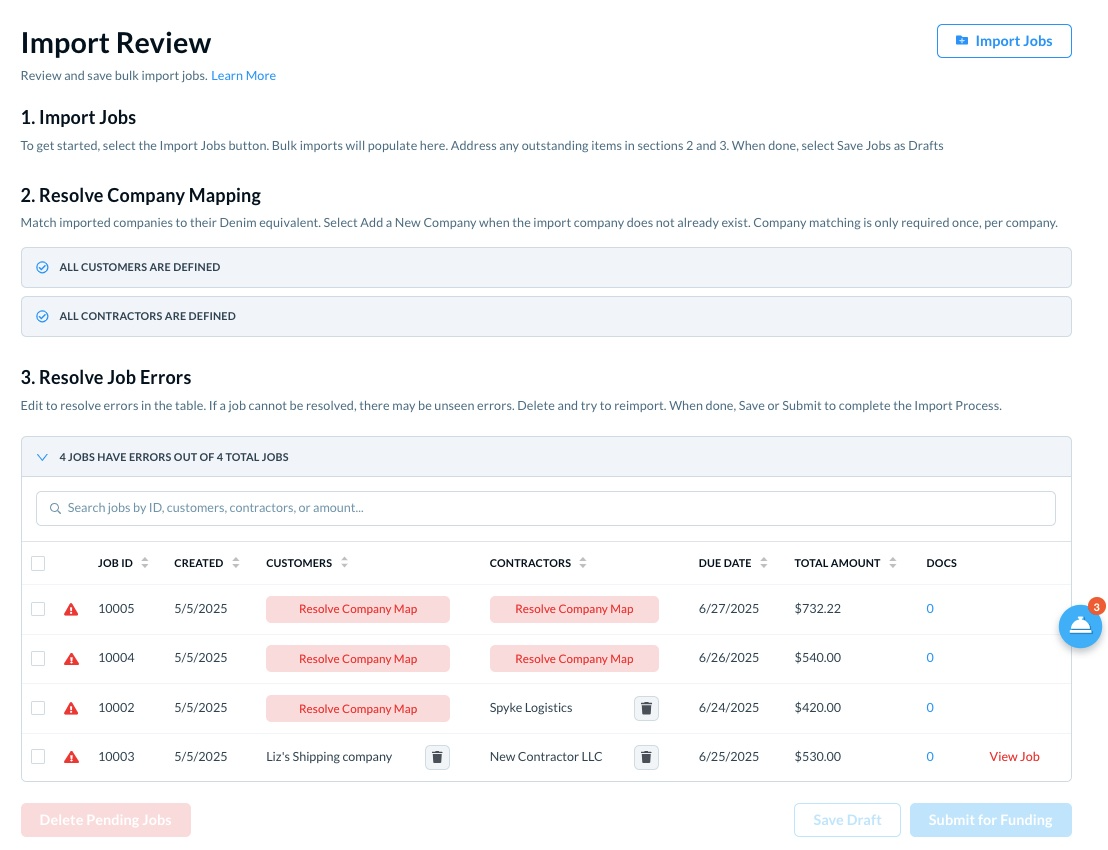Expand All Customers Are Defined panel
Viewport: 1108px width, 850px height.
point(545,268)
